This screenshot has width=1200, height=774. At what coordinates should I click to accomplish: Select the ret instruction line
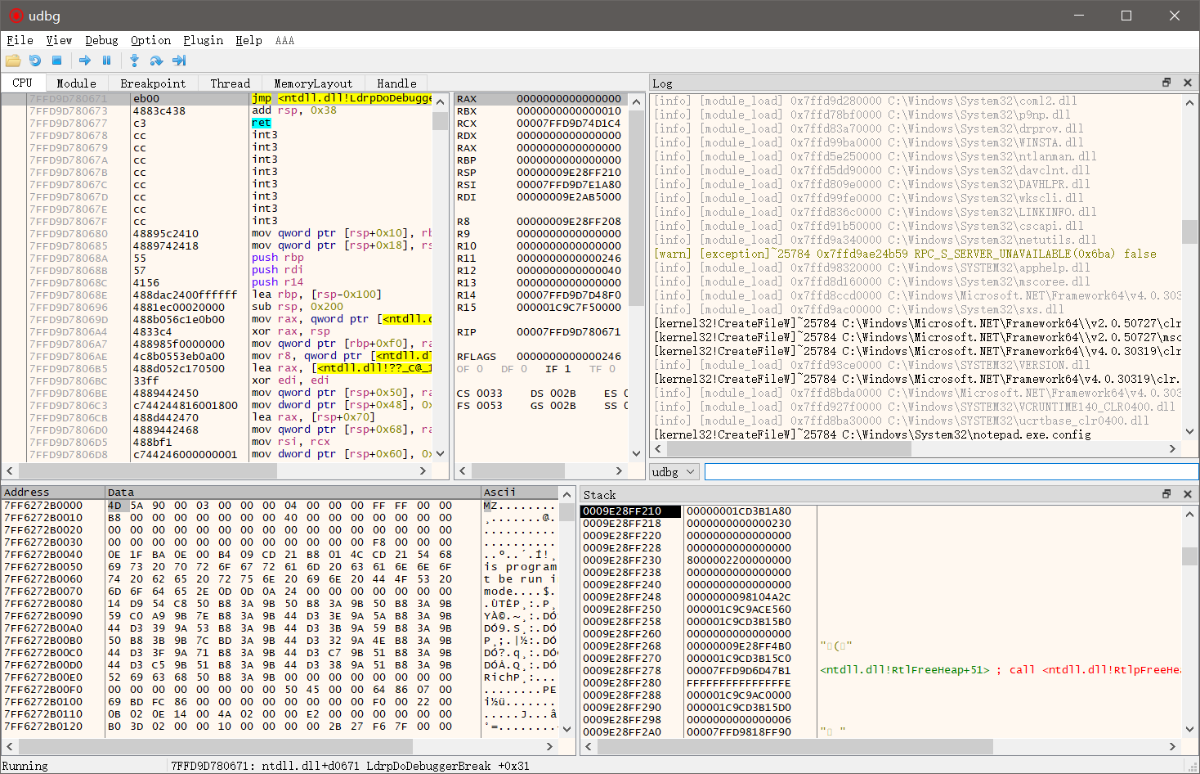(x=260, y=123)
